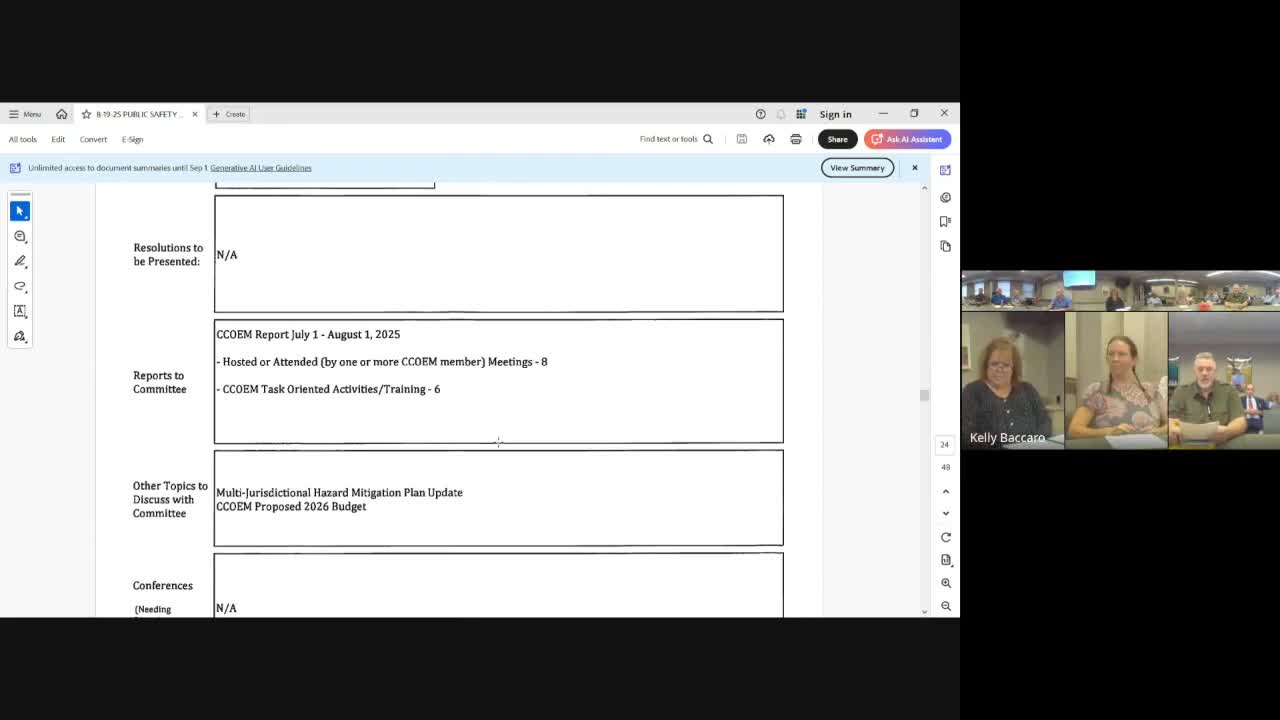Star the PUBLIC SAFETY document tab
This screenshot has height=720, width=1280.
click(x=86, y=114)
